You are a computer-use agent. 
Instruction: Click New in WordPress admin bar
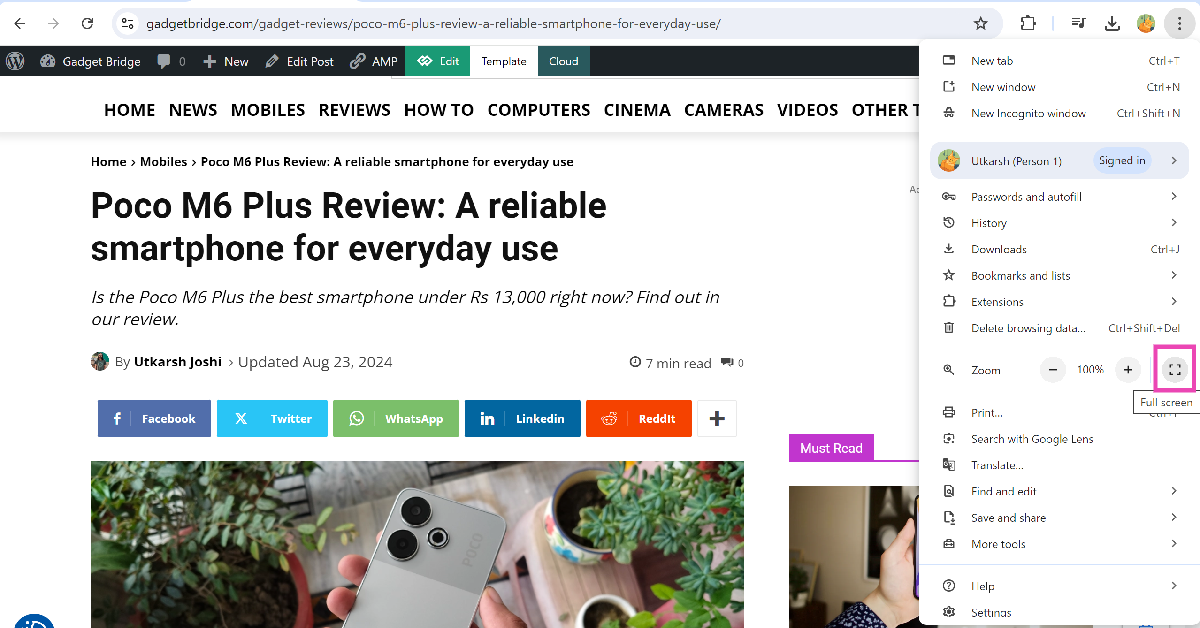pos(226,61)
